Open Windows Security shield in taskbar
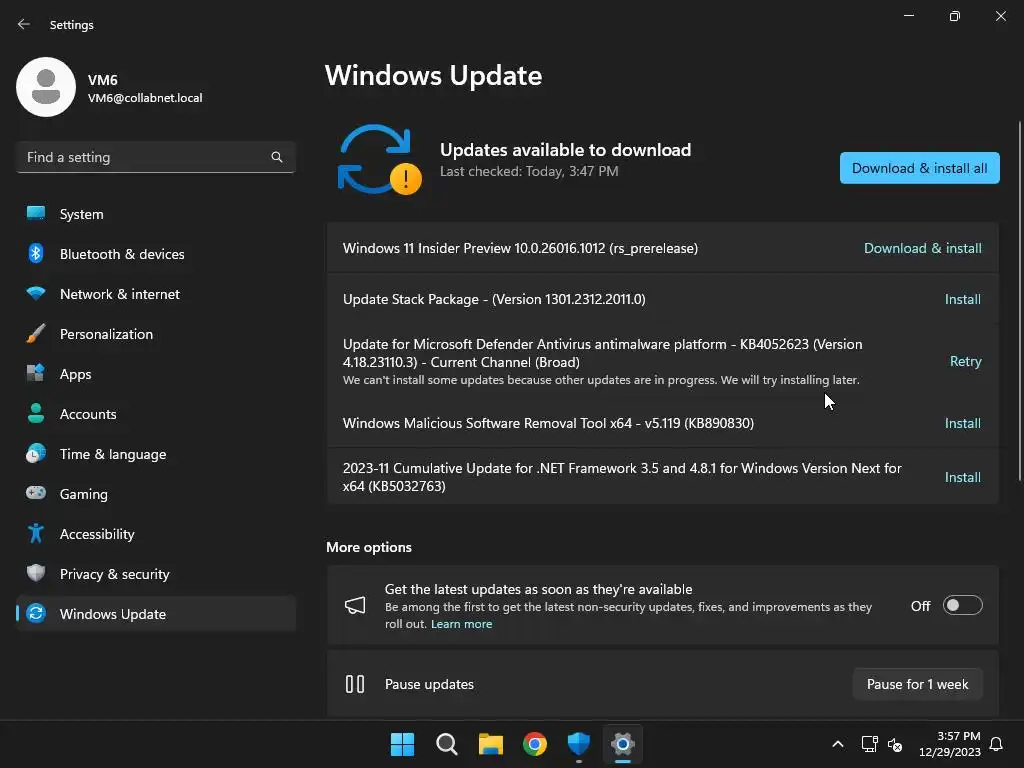 579,744
